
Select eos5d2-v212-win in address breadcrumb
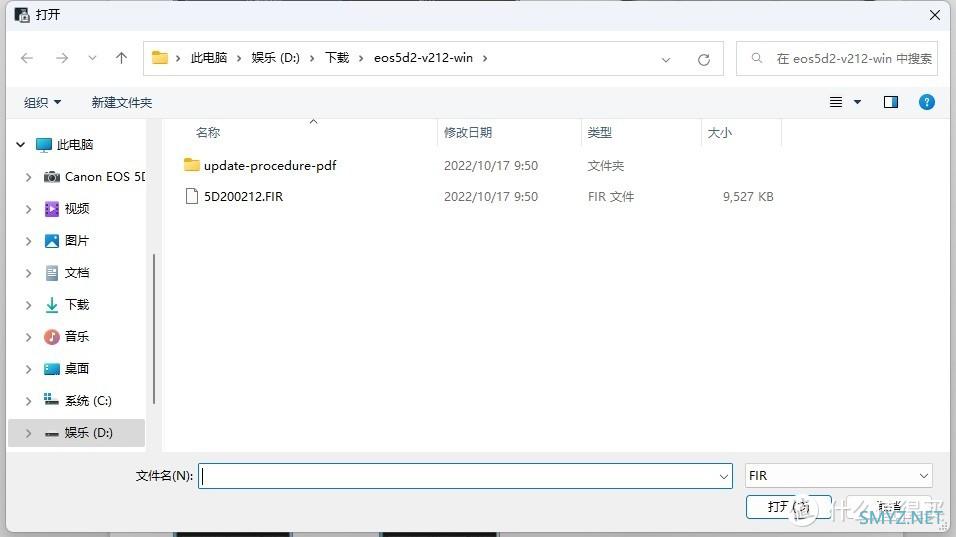coord(423,58)
